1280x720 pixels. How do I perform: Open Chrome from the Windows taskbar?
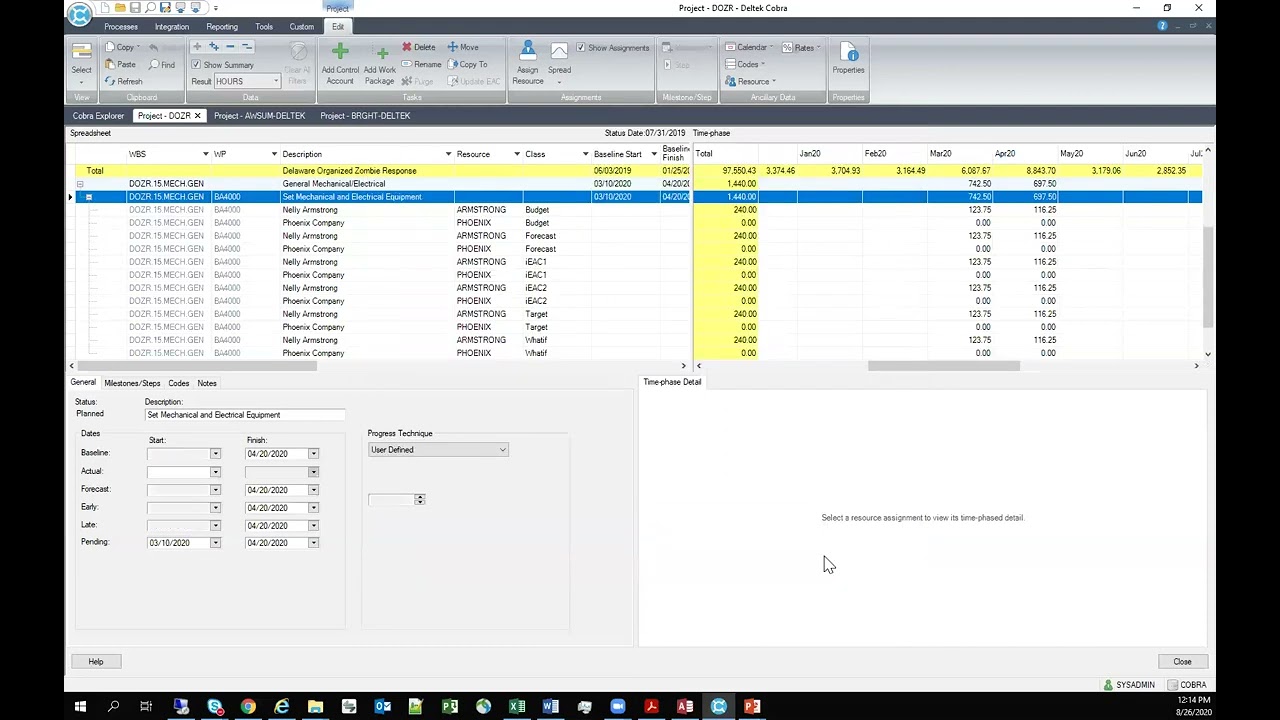(248, 707)
